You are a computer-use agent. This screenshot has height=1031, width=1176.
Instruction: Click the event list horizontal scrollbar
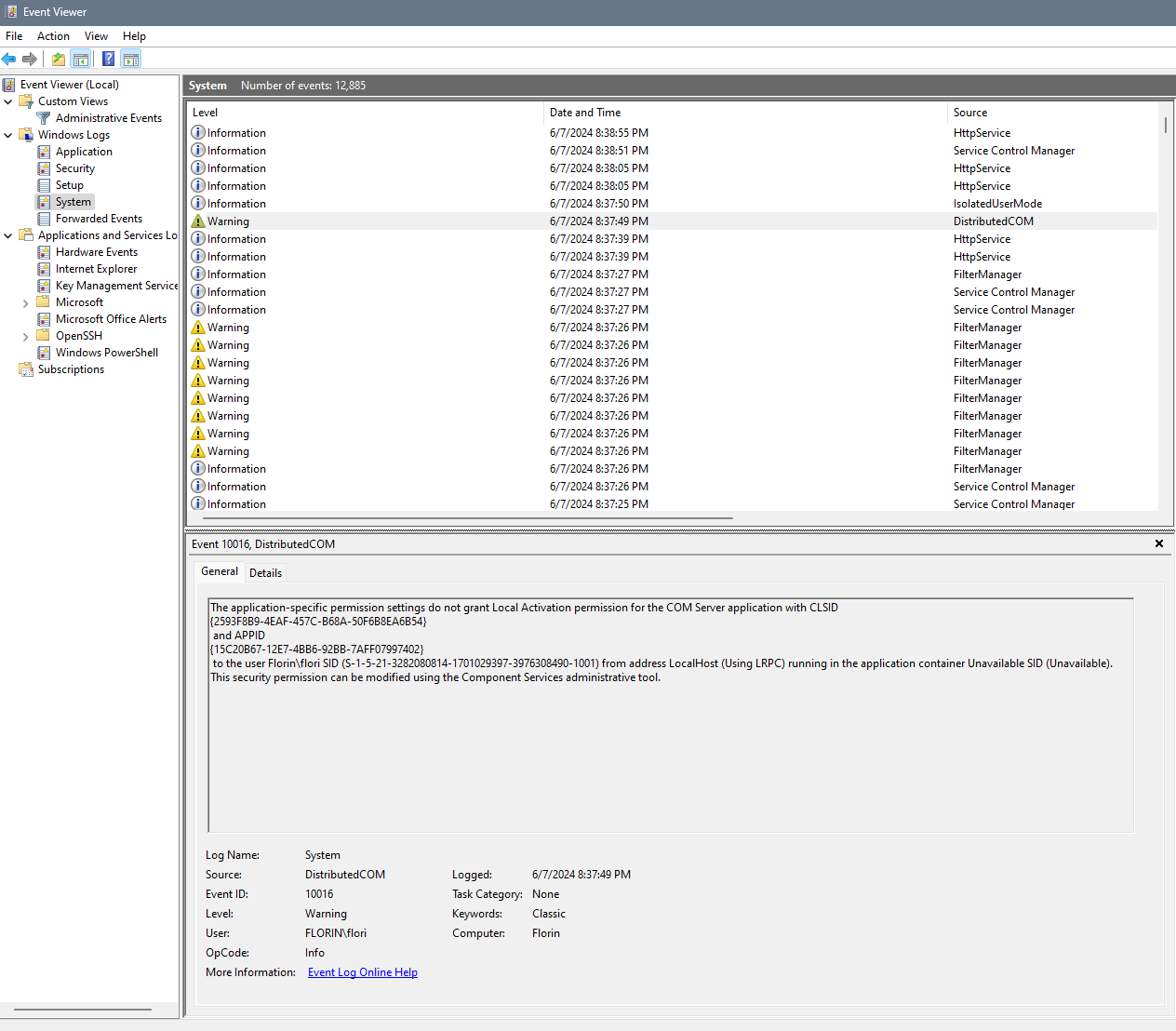pyautogui.click(x=465, y=517)
